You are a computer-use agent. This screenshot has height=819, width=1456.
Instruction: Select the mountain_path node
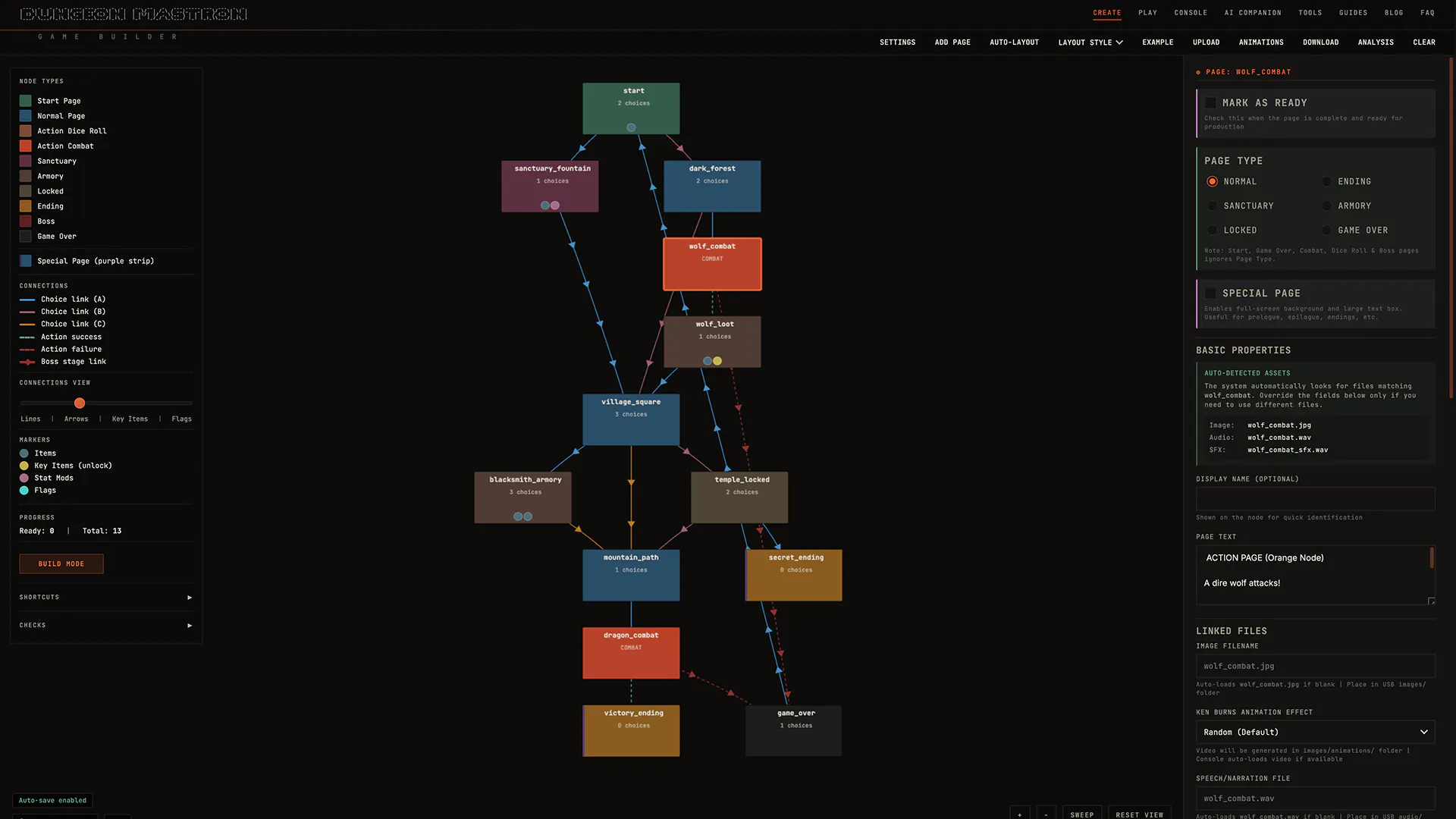click(631, 575)
